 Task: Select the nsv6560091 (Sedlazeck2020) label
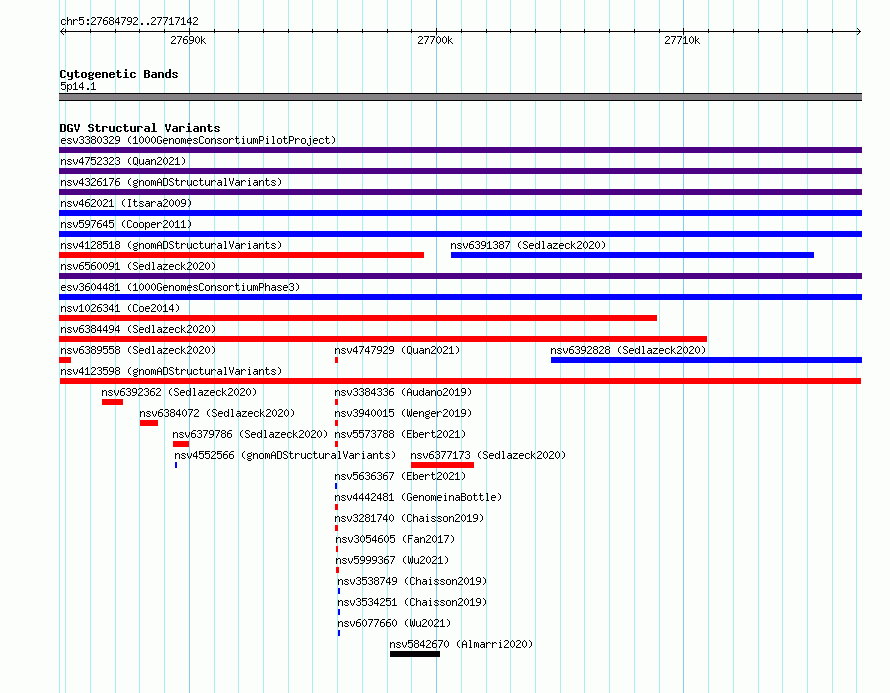138,266
